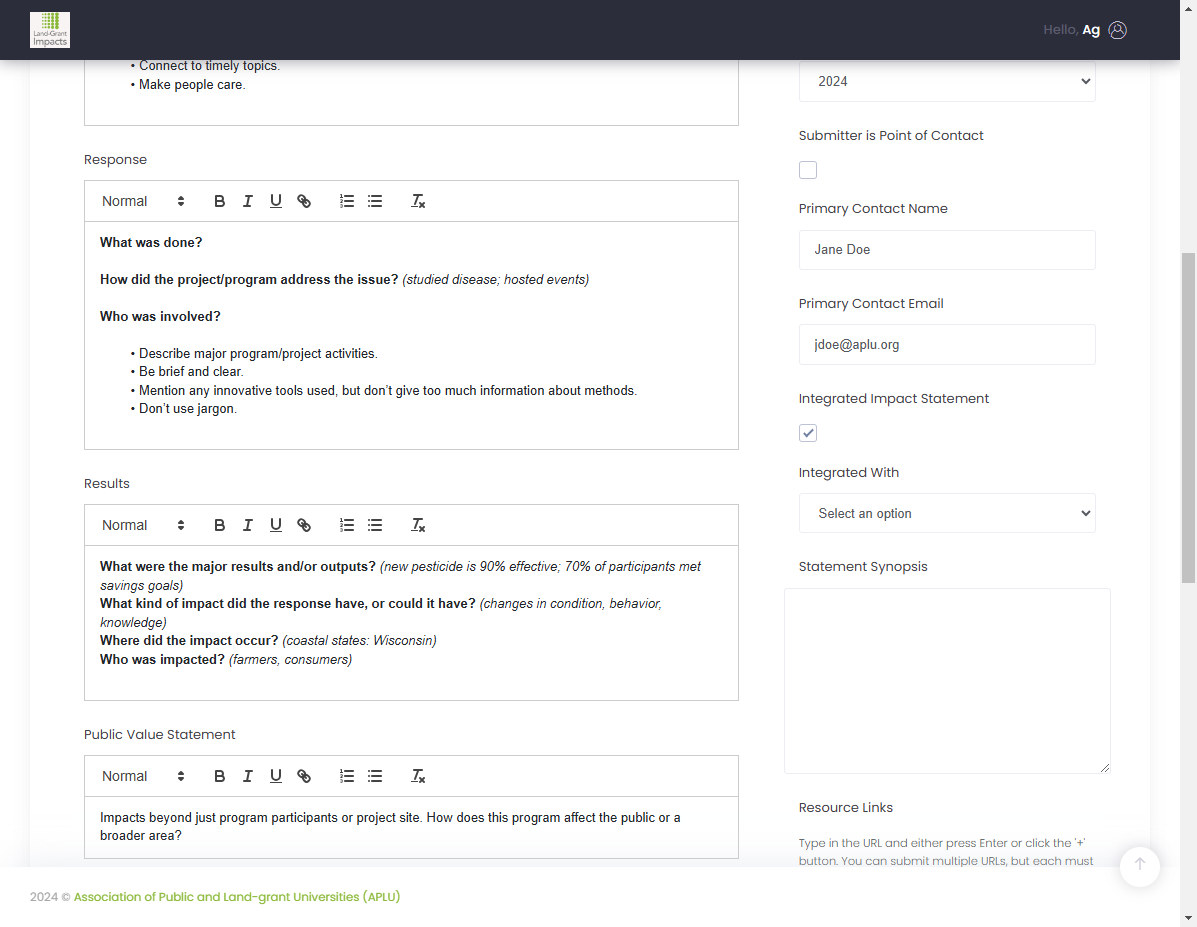Open the 2024 year dropdown
The height and width of the screenshot is (927, 1197).
point(947,81)
